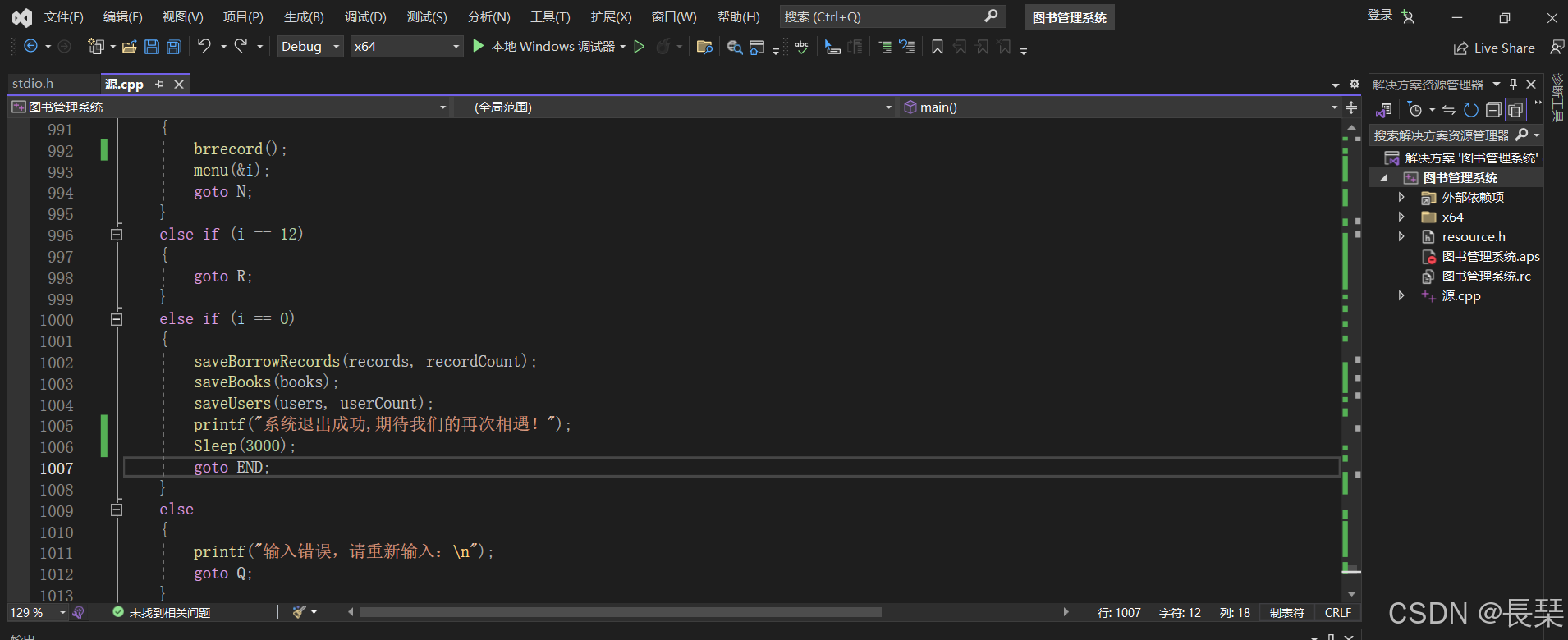Image resolution: width=1568 pixels, height=640 pixels.
Task: Click the Open File folder icon
Action: point(130,47)
